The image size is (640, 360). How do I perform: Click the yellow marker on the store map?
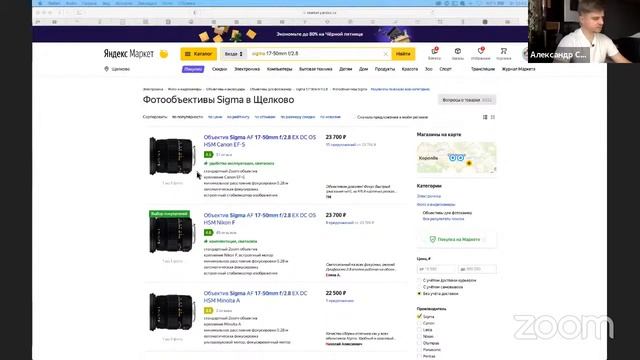(469, 163)
